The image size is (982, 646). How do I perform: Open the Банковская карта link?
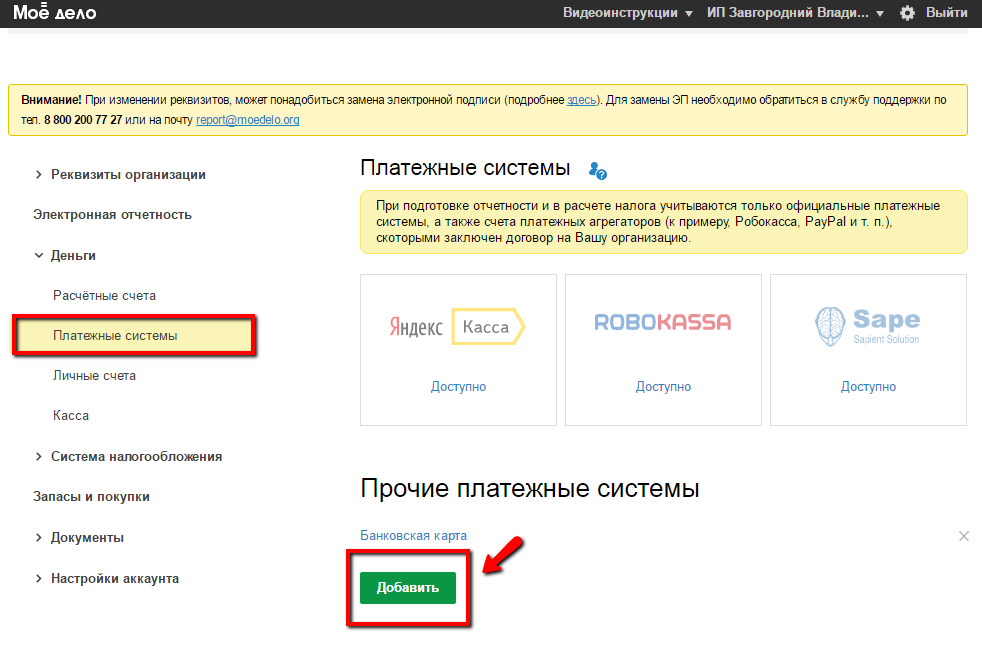point(413,536)
